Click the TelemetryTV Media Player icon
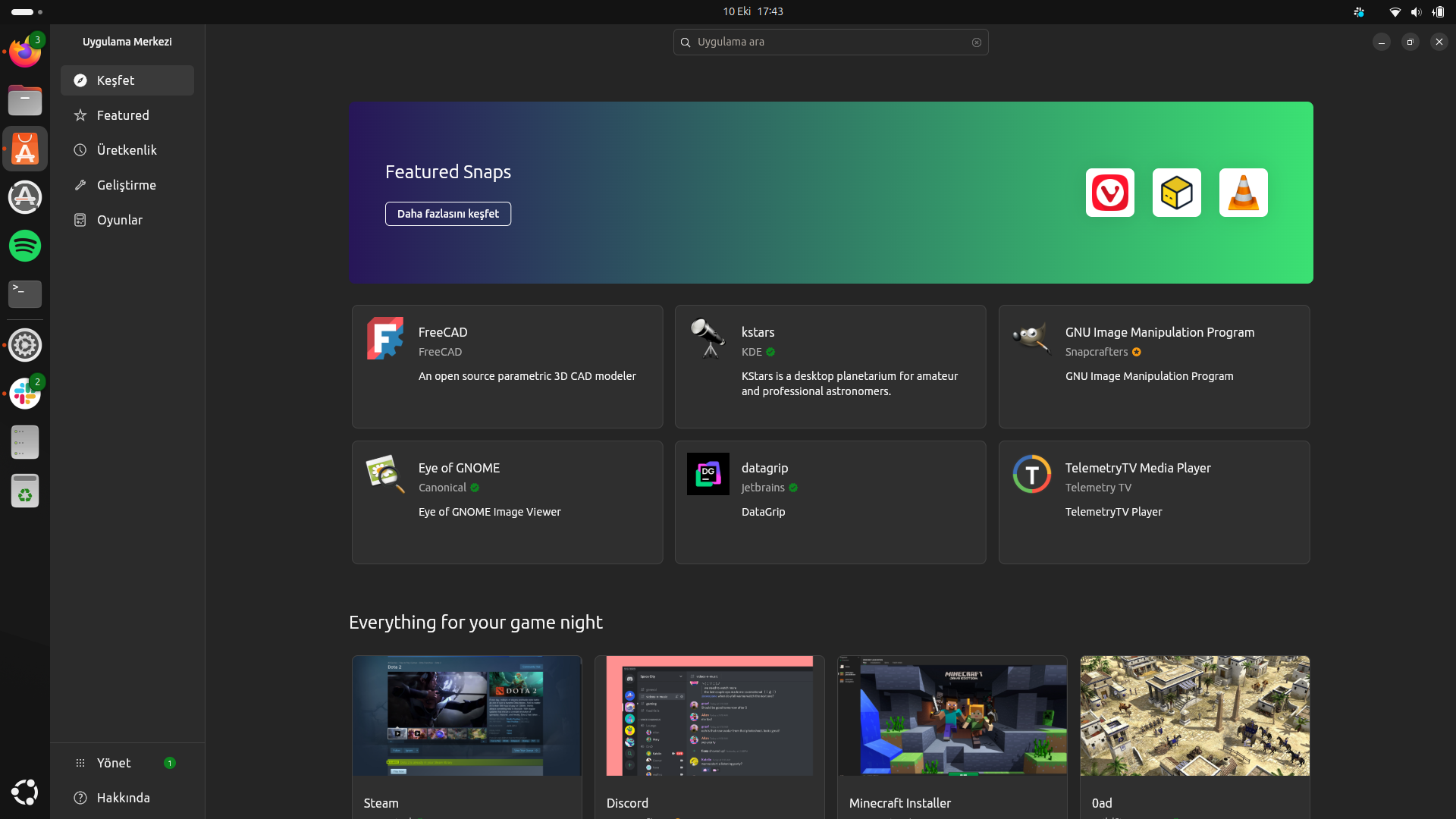This screenshot has width=1456, height=819. tap(1032, 474)
